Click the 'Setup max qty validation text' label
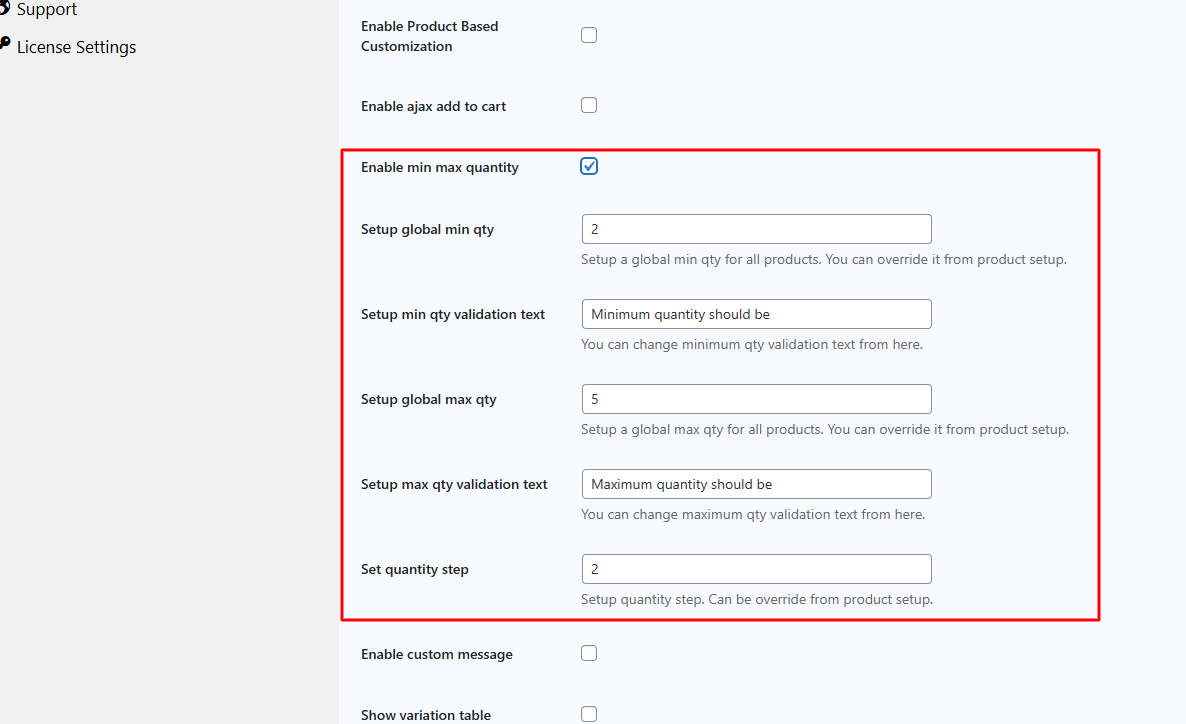Screen dimensions: 1186x724 pos(454,484)
